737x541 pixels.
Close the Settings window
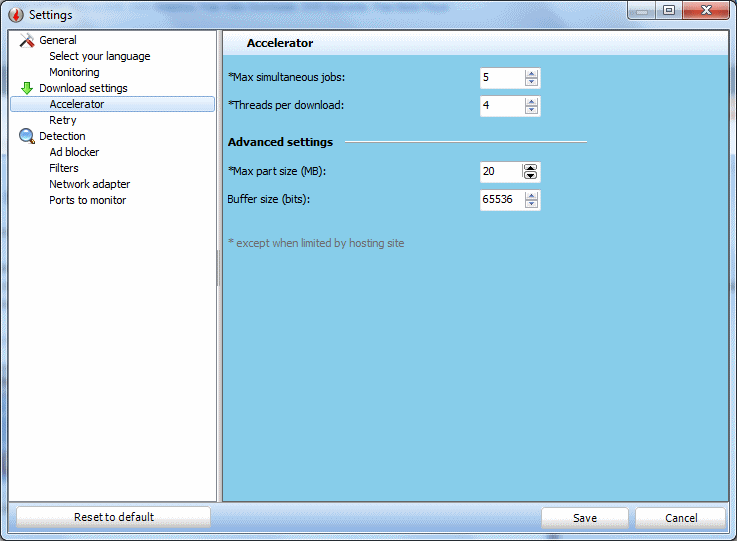(x=706, y=10)
